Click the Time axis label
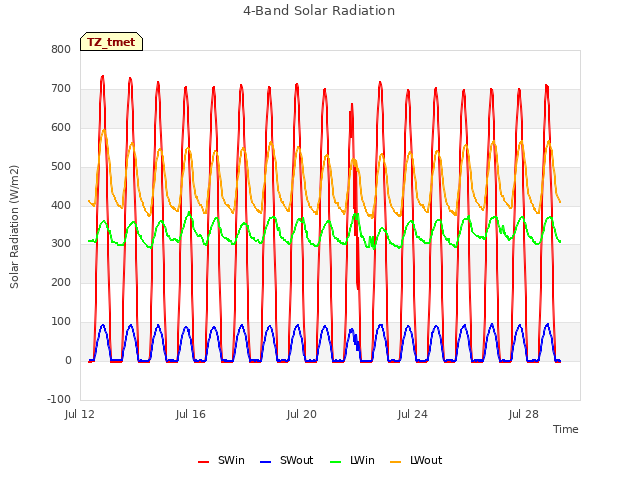The height and width of the screenshot is (480, 640). (566, 429)
